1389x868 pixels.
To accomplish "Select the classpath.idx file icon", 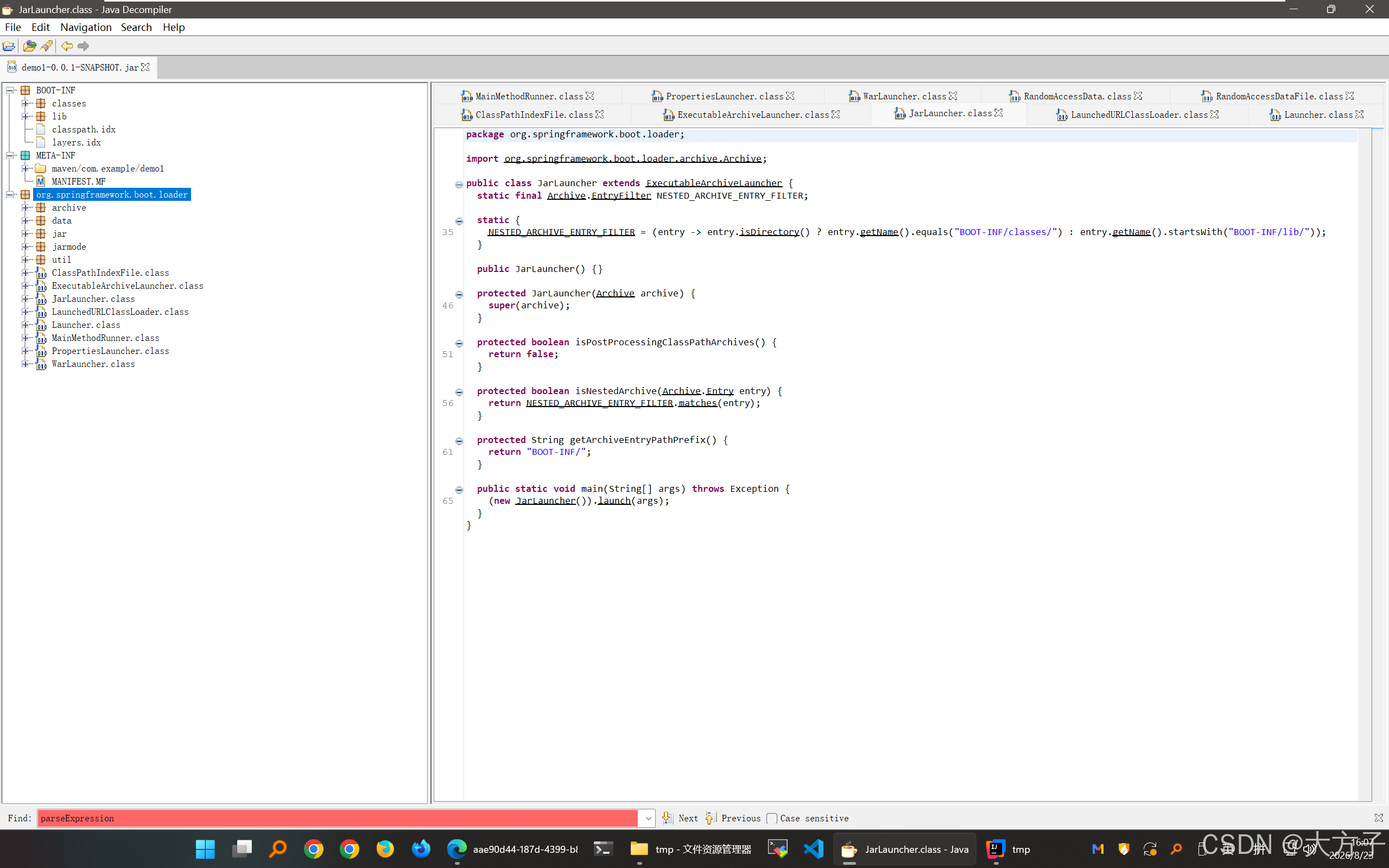I will [x=41, y=129].
